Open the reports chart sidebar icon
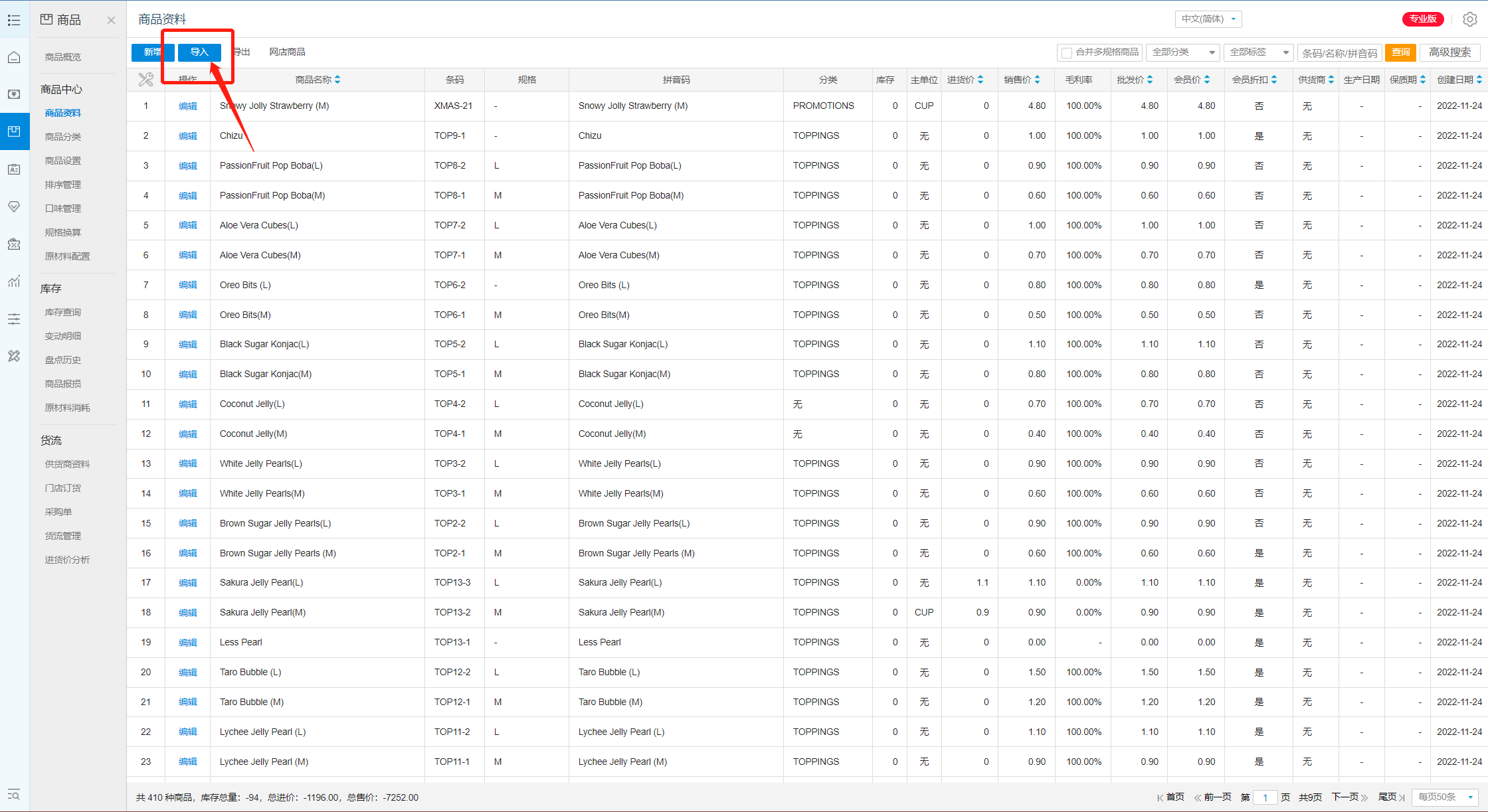This screenshot has width=1488, height=812. pos(14,282)
